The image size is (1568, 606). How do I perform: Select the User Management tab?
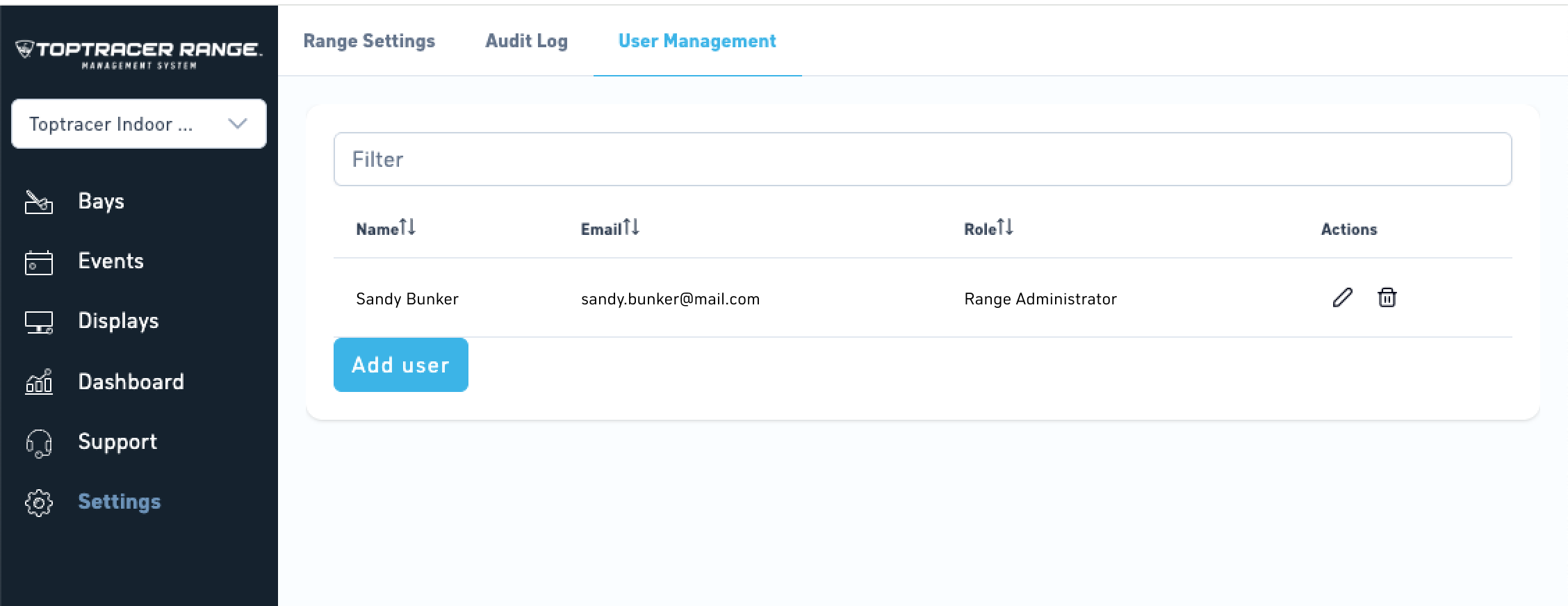tap(697, 41)
